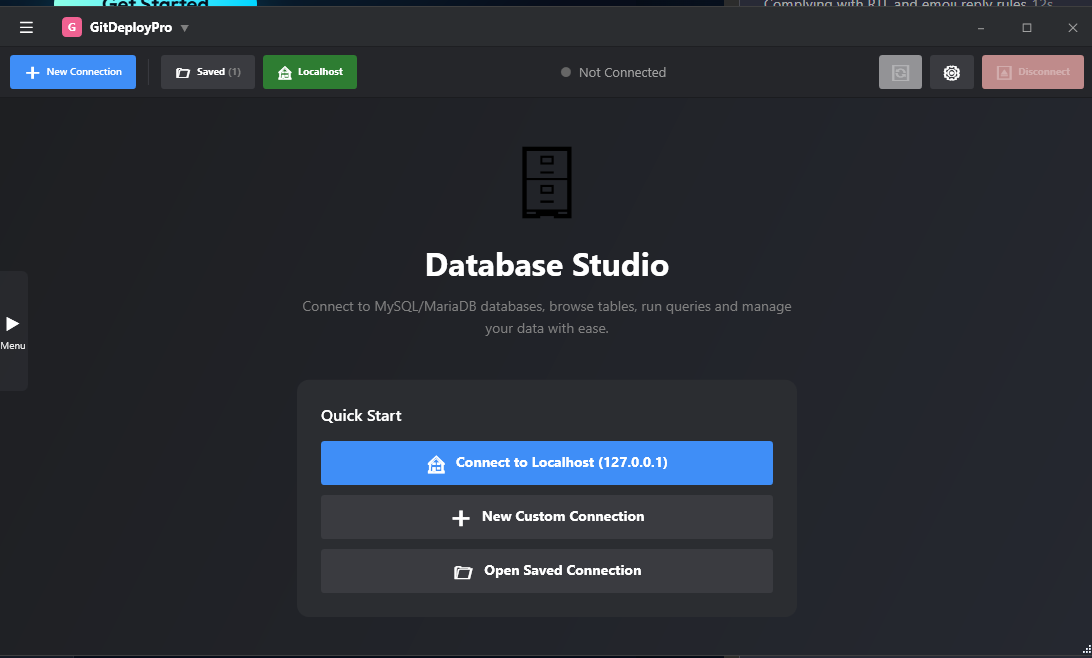Screen dimensions: 1092x658
Task: Click the database cabinet illustration
Action: click(546, 182)
